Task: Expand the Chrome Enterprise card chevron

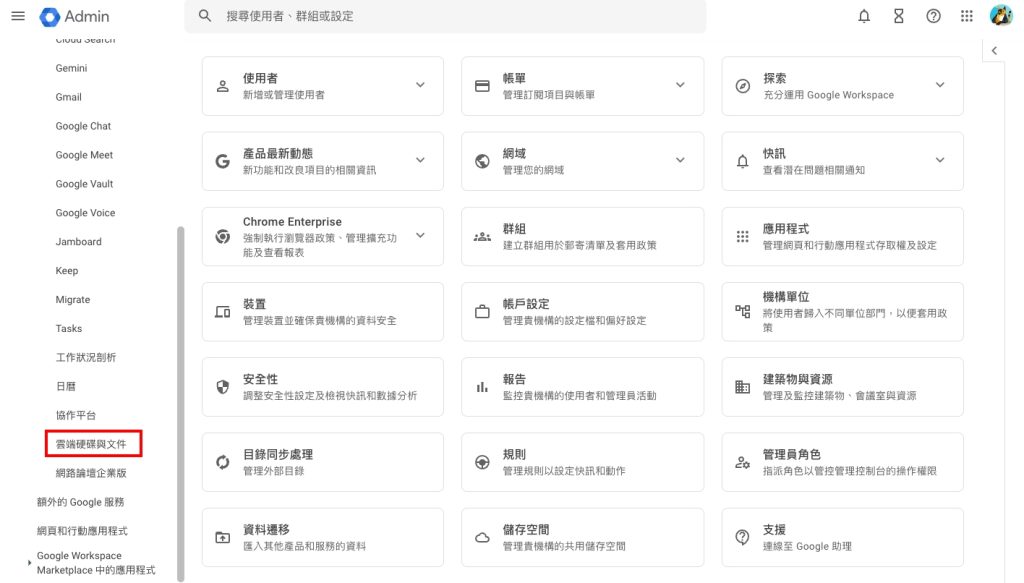Action: 421,235
